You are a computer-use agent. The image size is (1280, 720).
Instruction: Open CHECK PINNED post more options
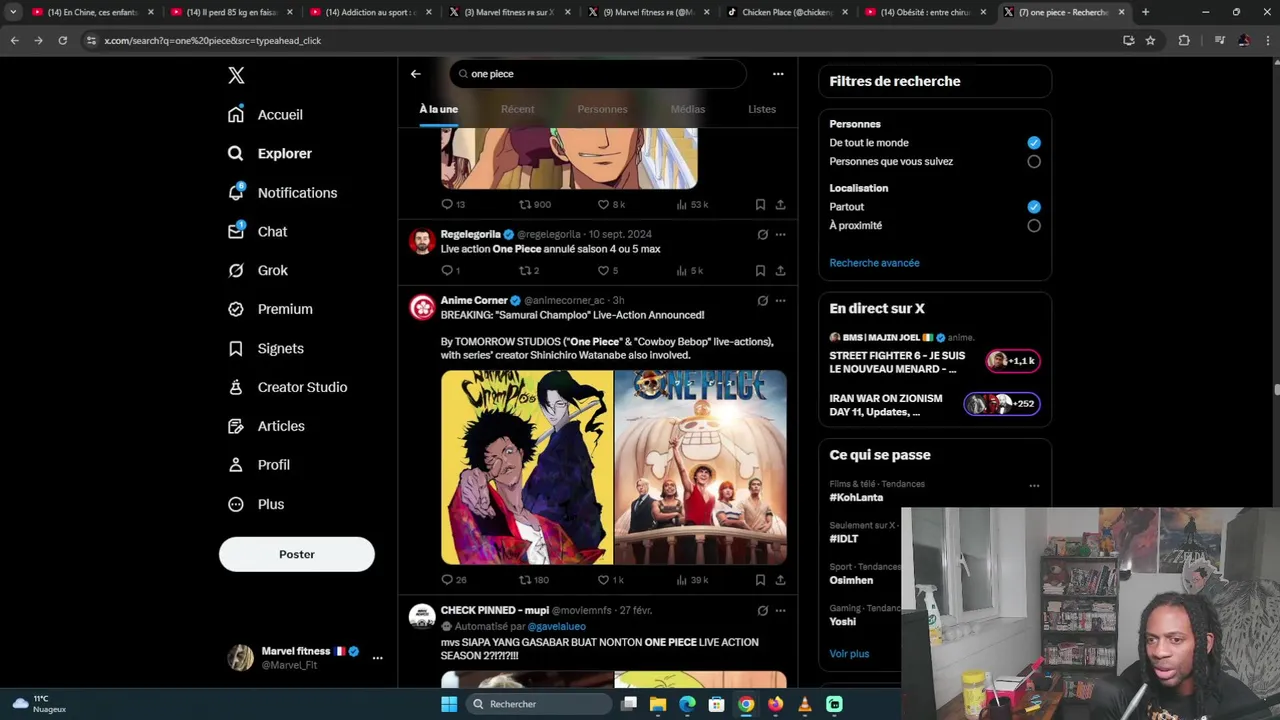[780, 611]
